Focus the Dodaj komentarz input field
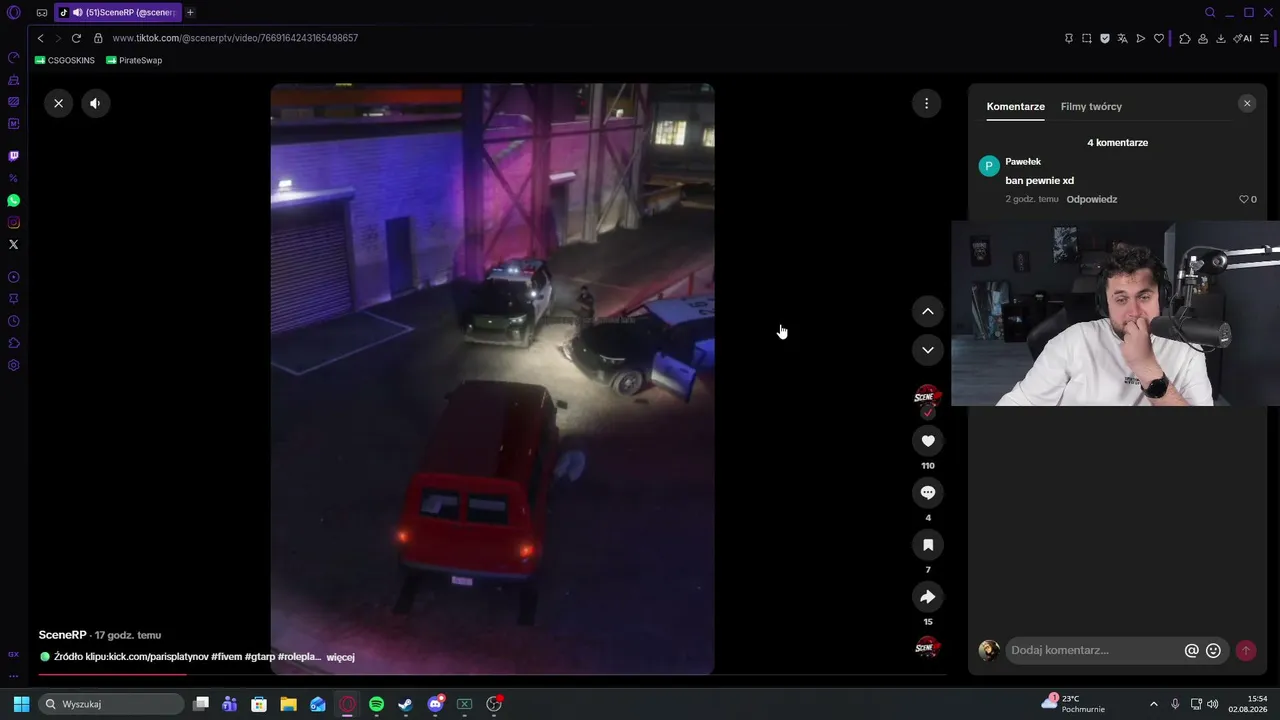 pos(1095,651)
